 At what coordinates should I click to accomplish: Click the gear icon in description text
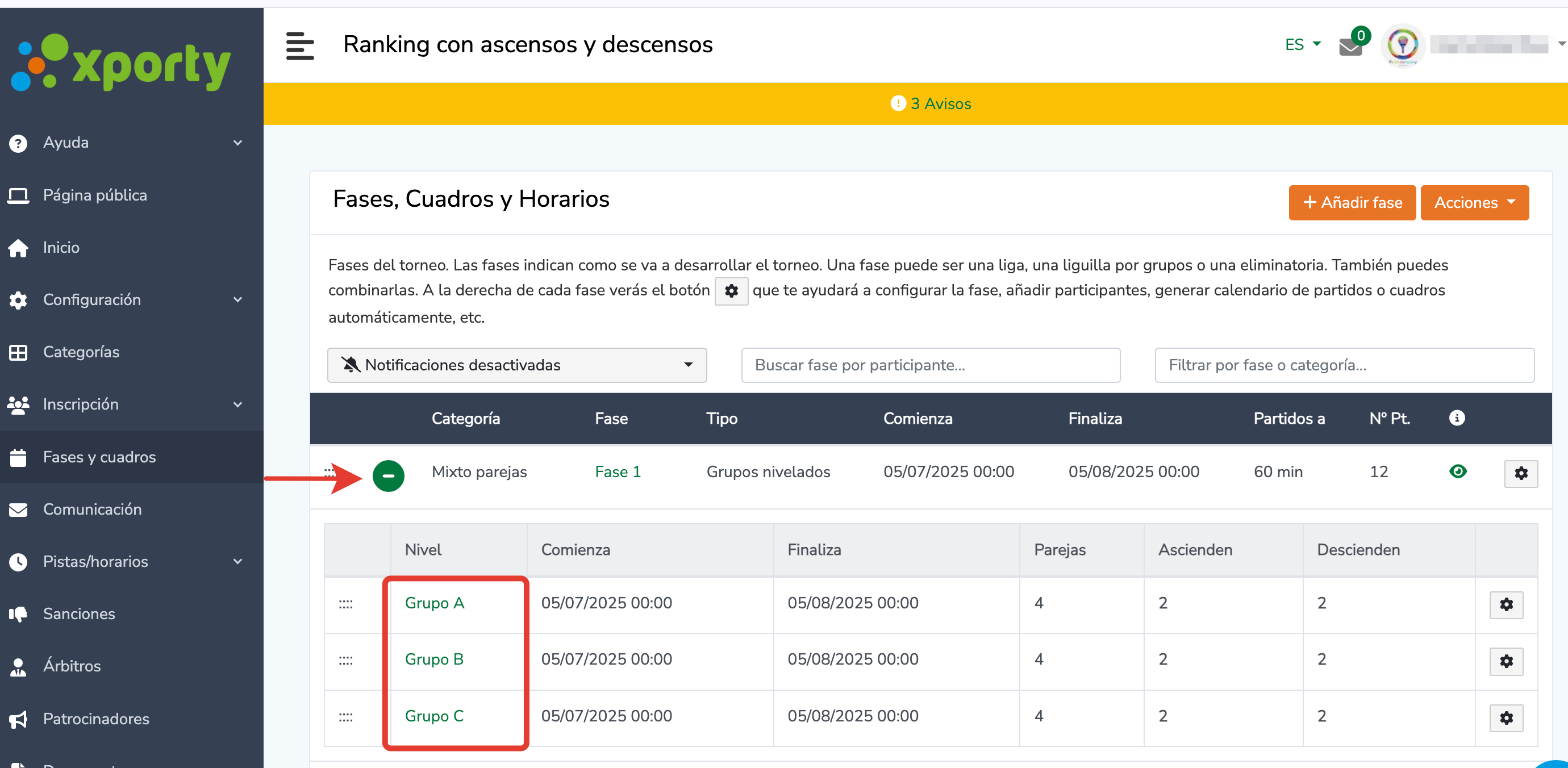click(731, 291)
